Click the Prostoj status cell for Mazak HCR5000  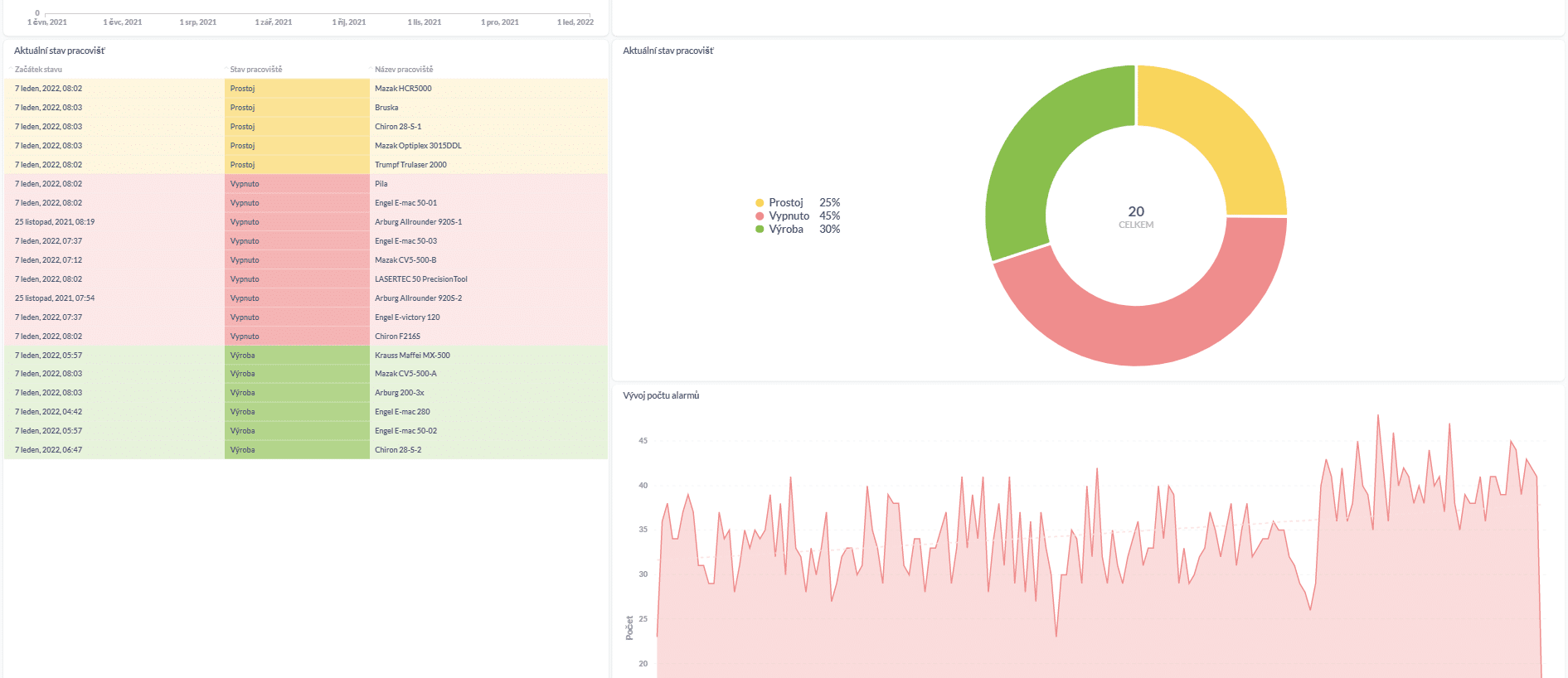[x=297, y=89]
